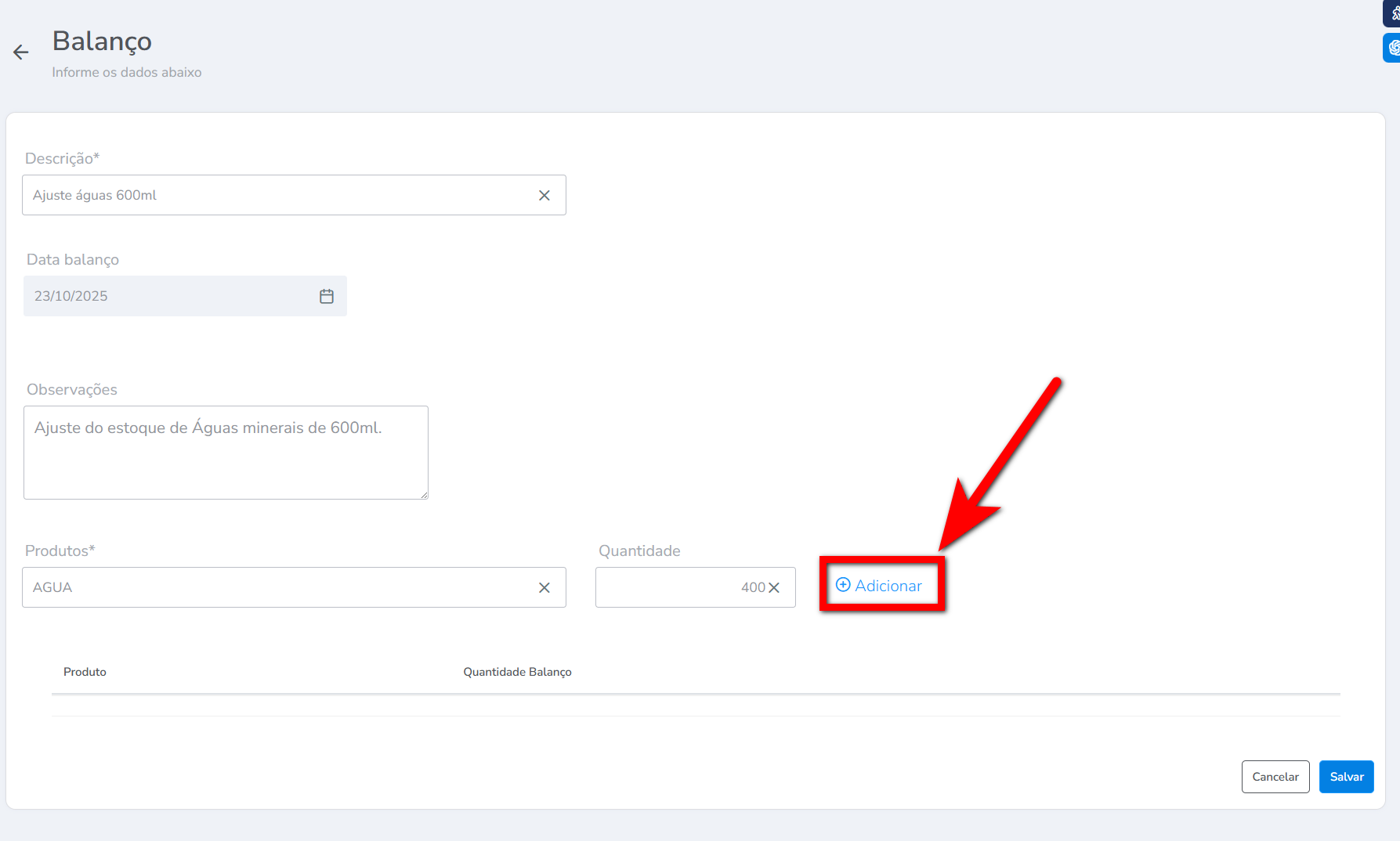Clear the 400 quantity value with X
This screenshot has height=841, width=1400.
tap(774, 588)
